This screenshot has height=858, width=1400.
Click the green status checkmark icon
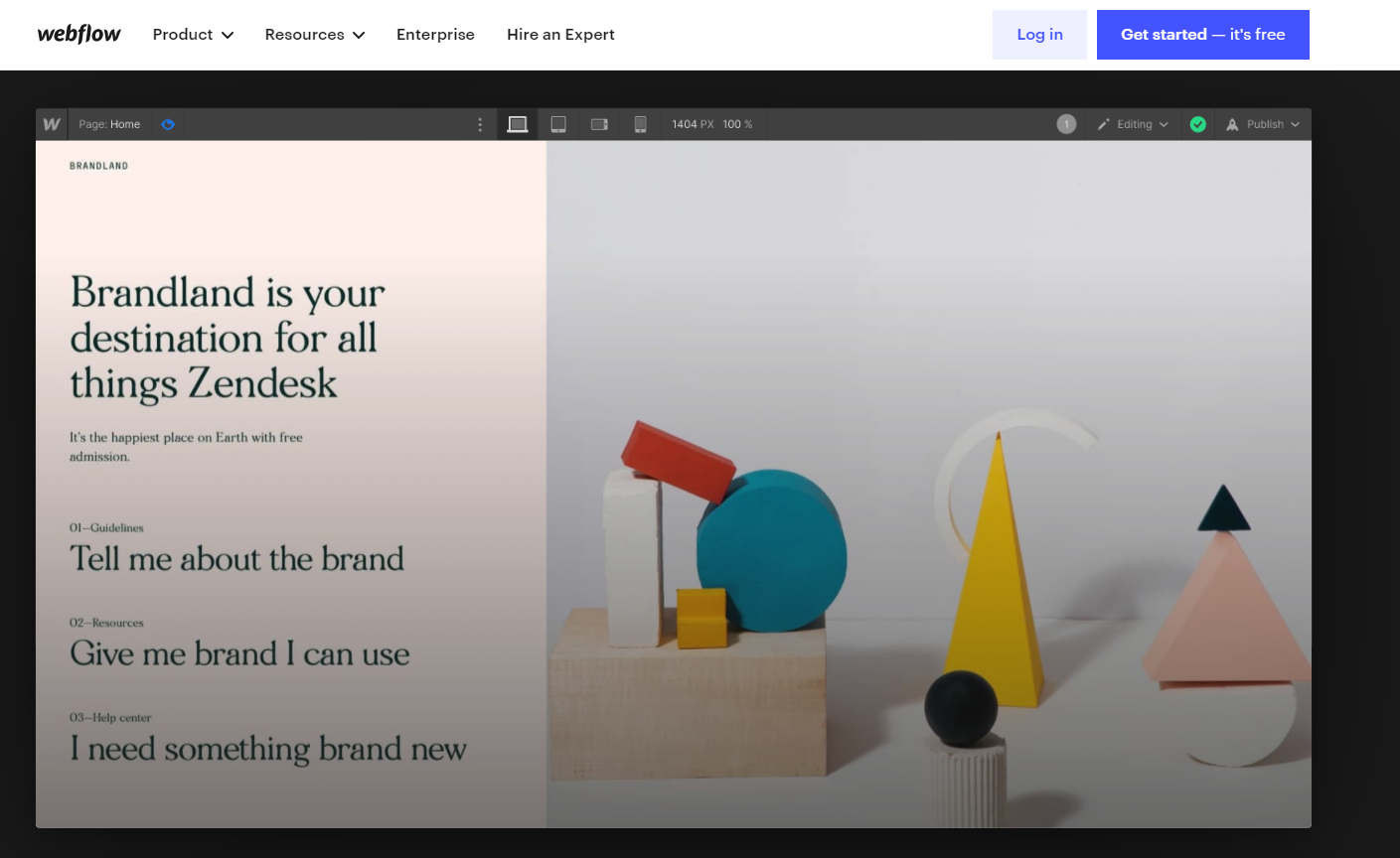tap(1198, 124)
